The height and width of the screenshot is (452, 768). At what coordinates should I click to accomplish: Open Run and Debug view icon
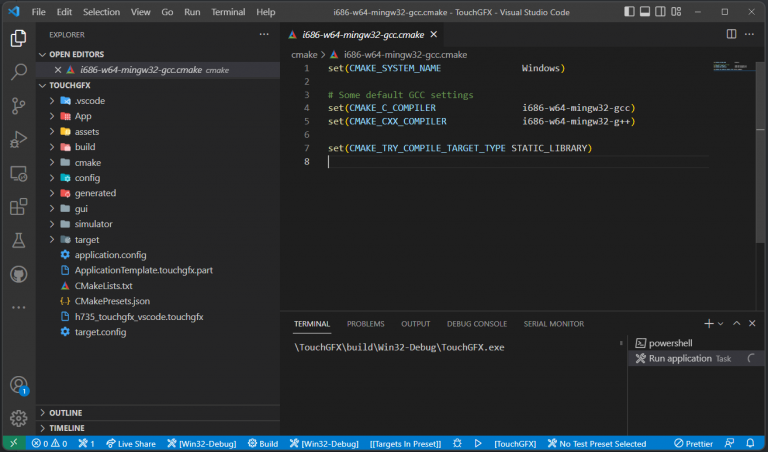coord(18,140)
